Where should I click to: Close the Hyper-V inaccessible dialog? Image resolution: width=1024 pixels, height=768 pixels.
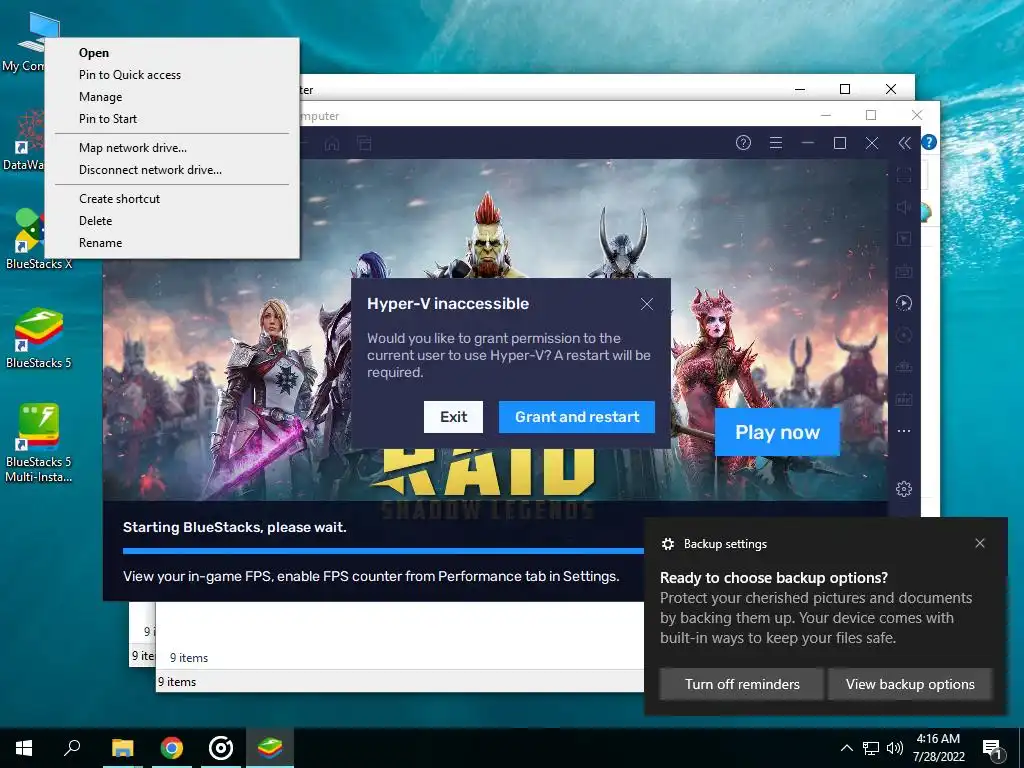pyautogui.click(x=647, y=304)
